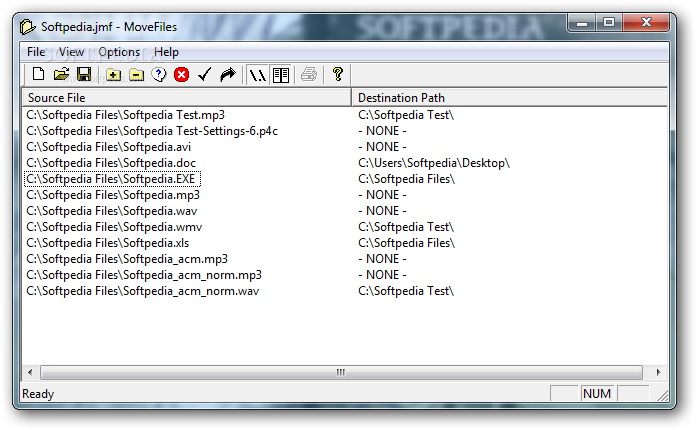Viewport: 697px width, 430px height.
Task: Click the Open folder toolbar icon
Action: tap(61, 74)
